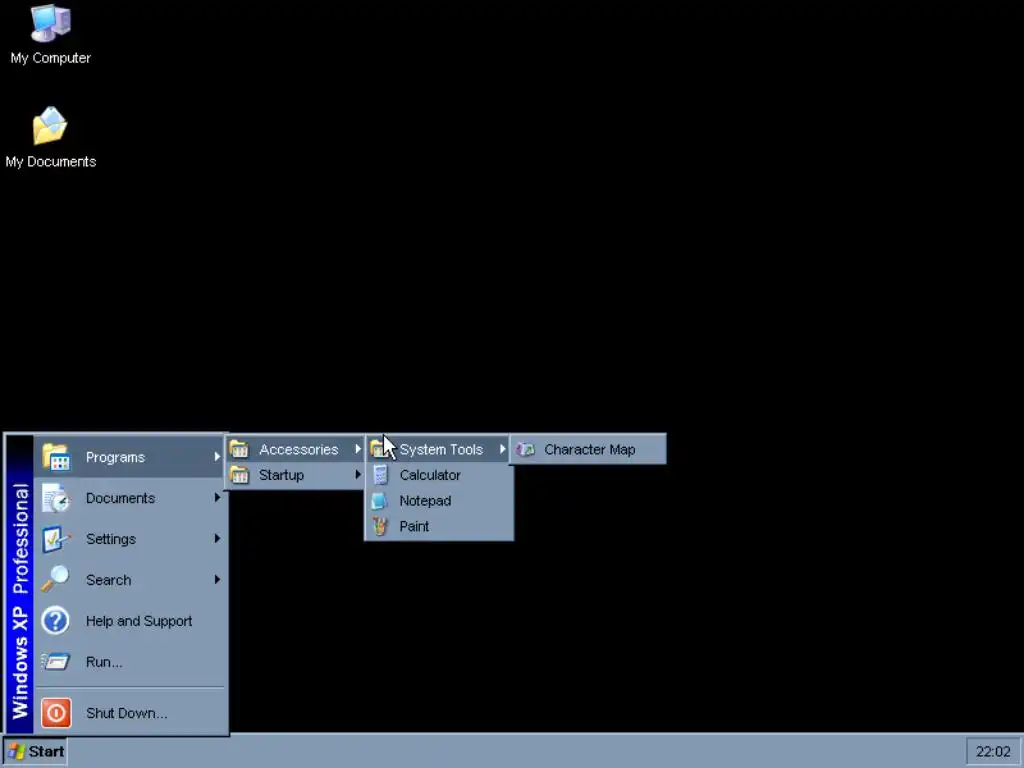This screenshot has width=1024, height=768.
Task: Select the Startup submenu item
Action: 295,475
